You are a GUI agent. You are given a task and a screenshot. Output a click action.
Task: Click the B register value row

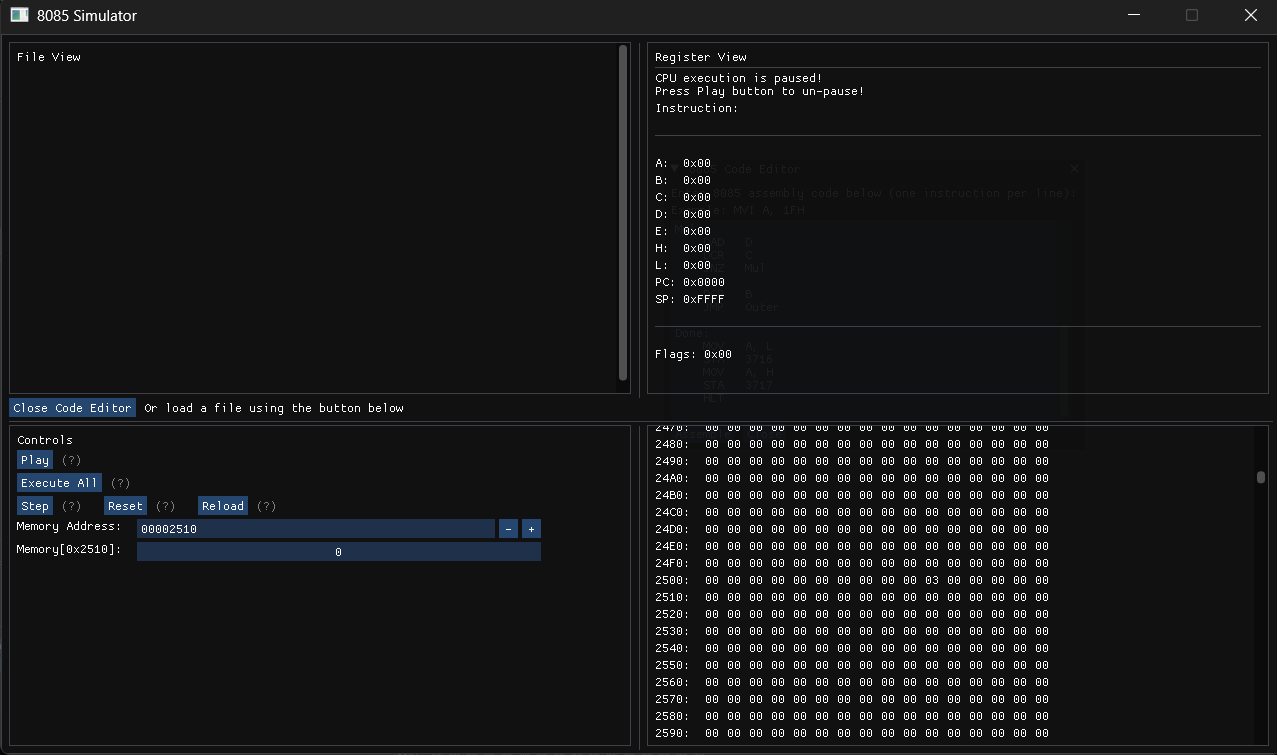pyautogui.click(x=683, y=180)
